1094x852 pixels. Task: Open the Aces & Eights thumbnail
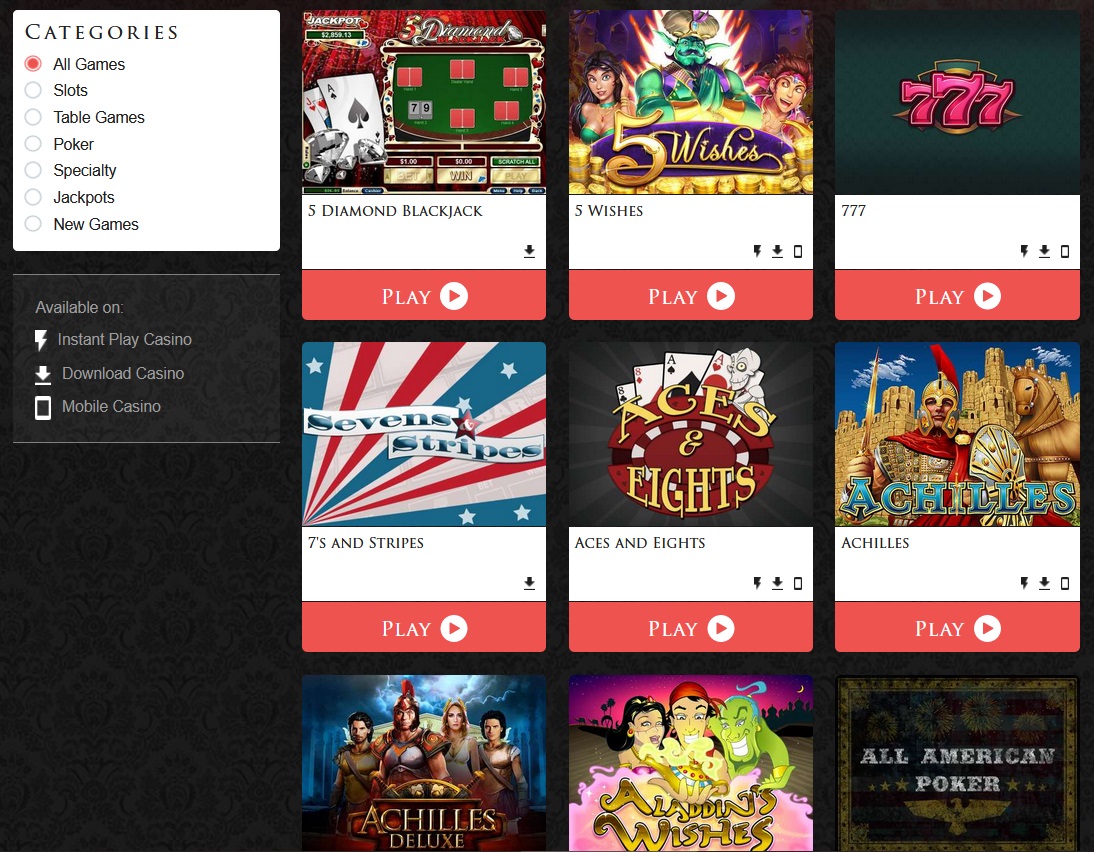coord(691,434)
